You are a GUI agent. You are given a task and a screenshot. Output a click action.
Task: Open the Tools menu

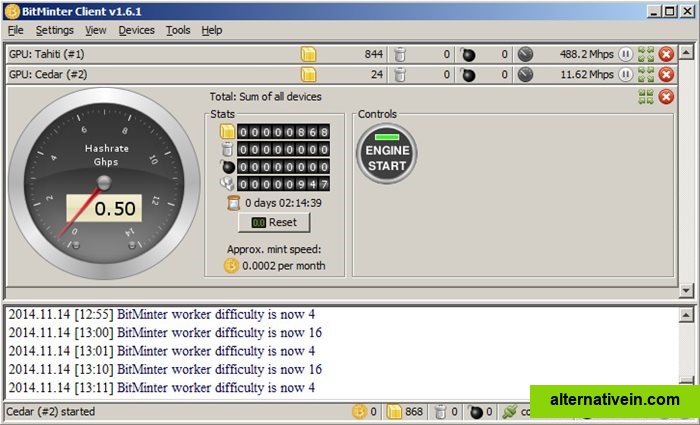pyautogui.click(x=178, y=30)
